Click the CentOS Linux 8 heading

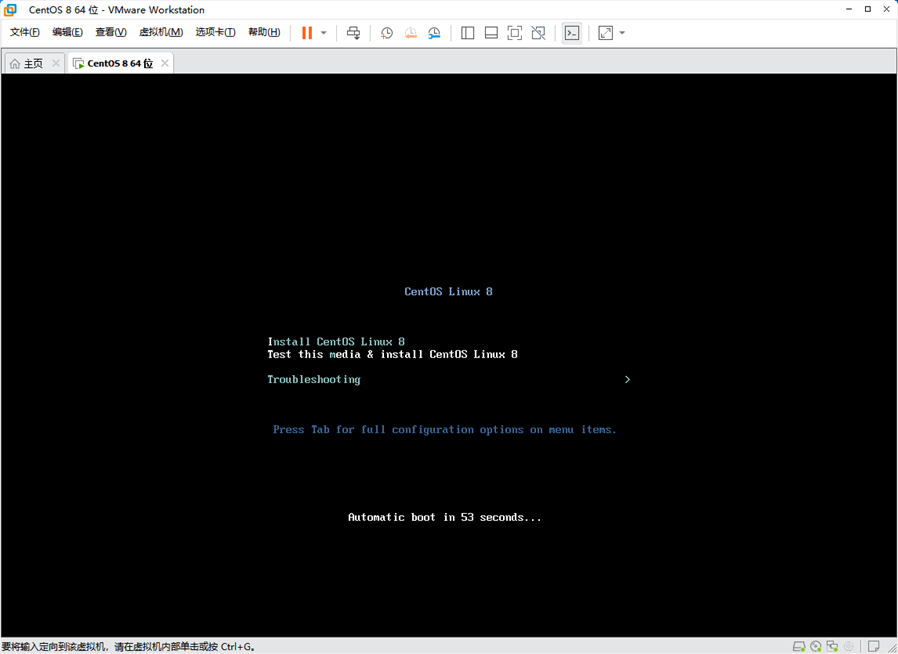coord(448,291)
